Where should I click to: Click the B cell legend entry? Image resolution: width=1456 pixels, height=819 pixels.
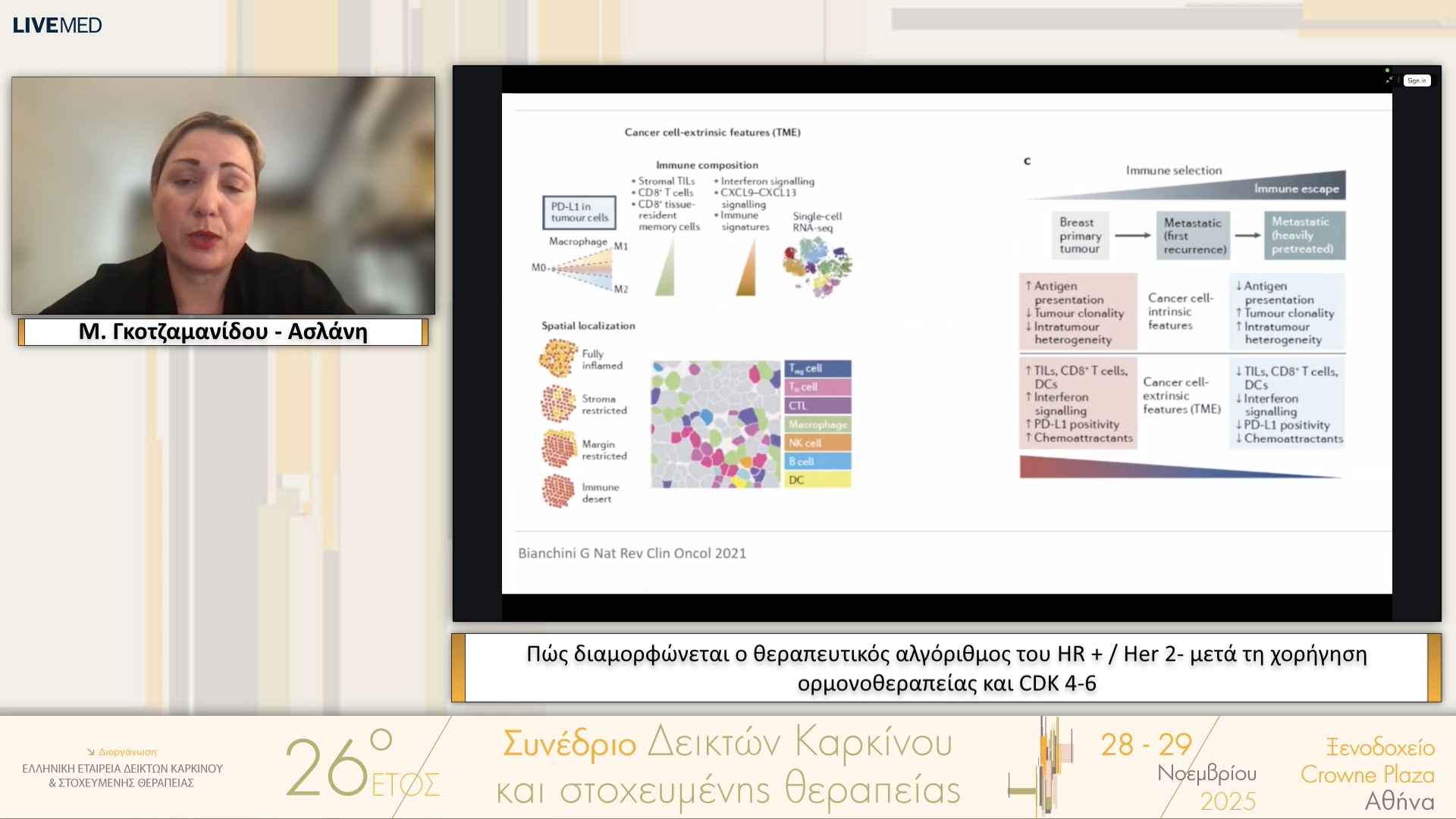(817, 460)
